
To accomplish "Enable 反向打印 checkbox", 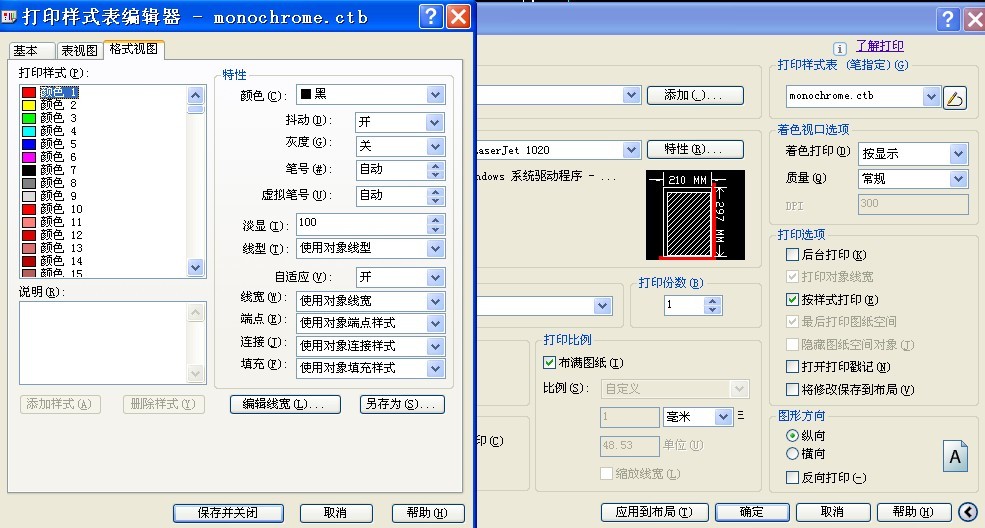I will [x=792, y=478].
